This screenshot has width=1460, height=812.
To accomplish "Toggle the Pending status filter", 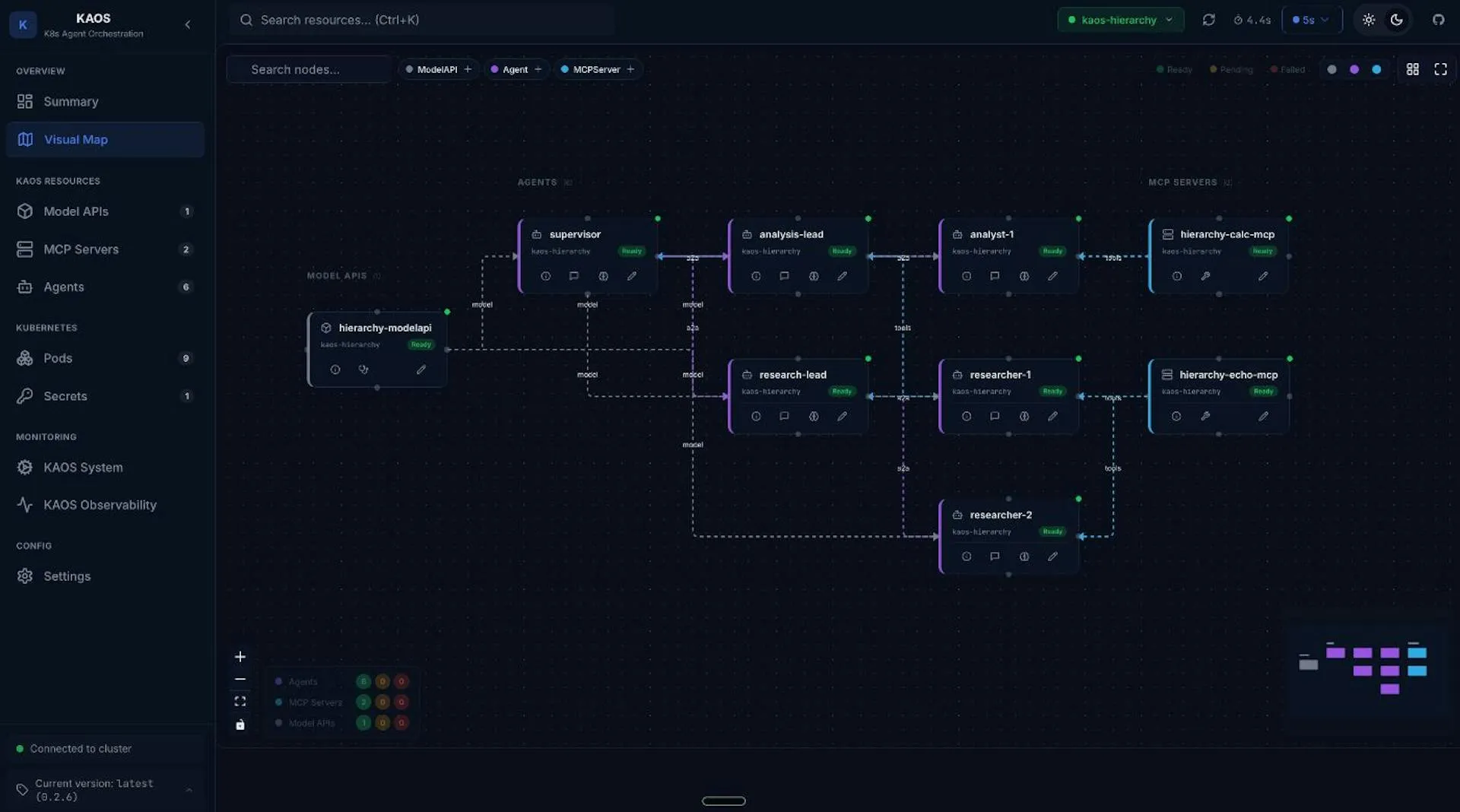I will pyautogui.click(x=1231, y=69).
